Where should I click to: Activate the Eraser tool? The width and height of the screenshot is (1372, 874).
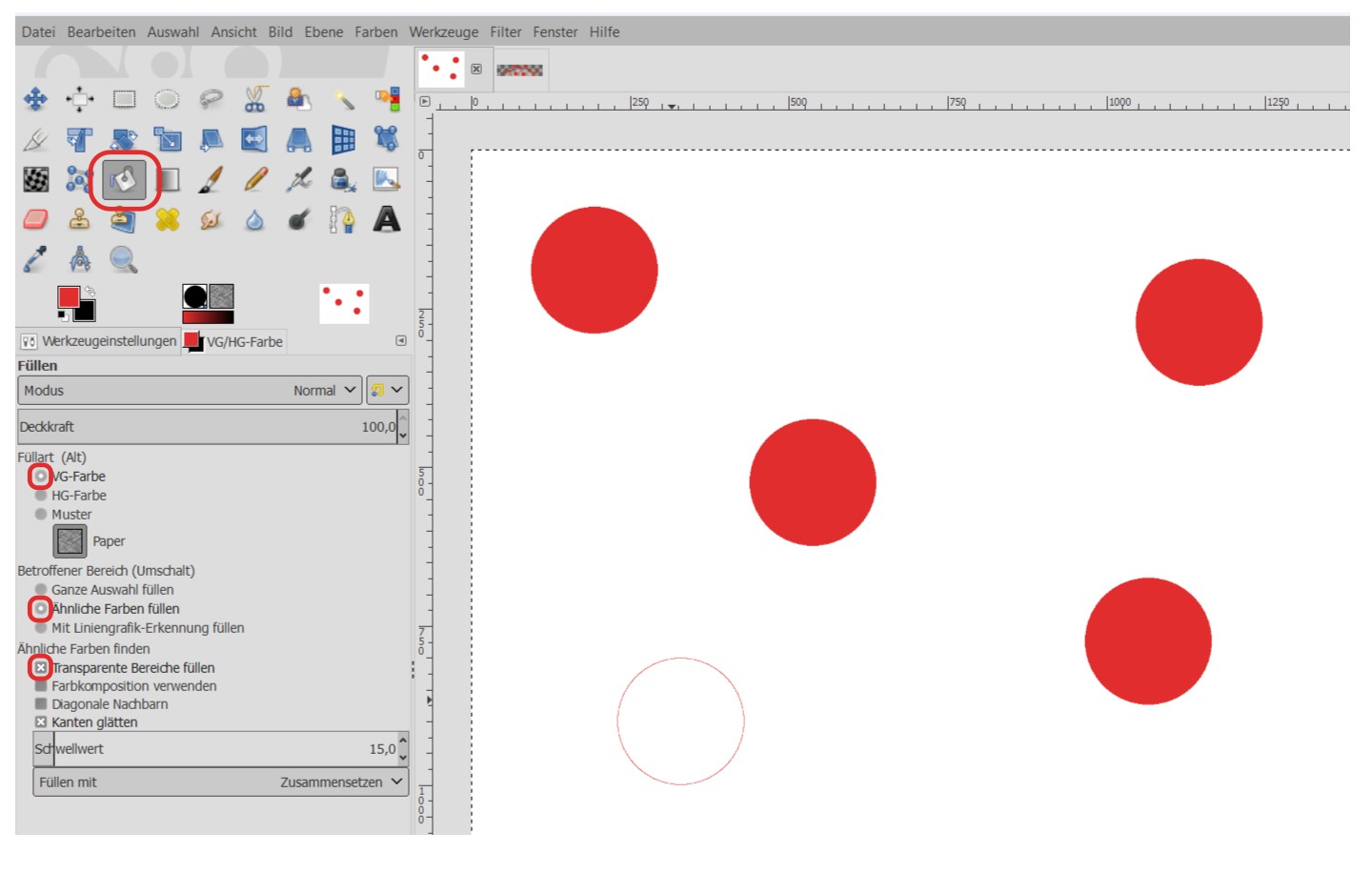pyautogui.click(x=35, y=220)
